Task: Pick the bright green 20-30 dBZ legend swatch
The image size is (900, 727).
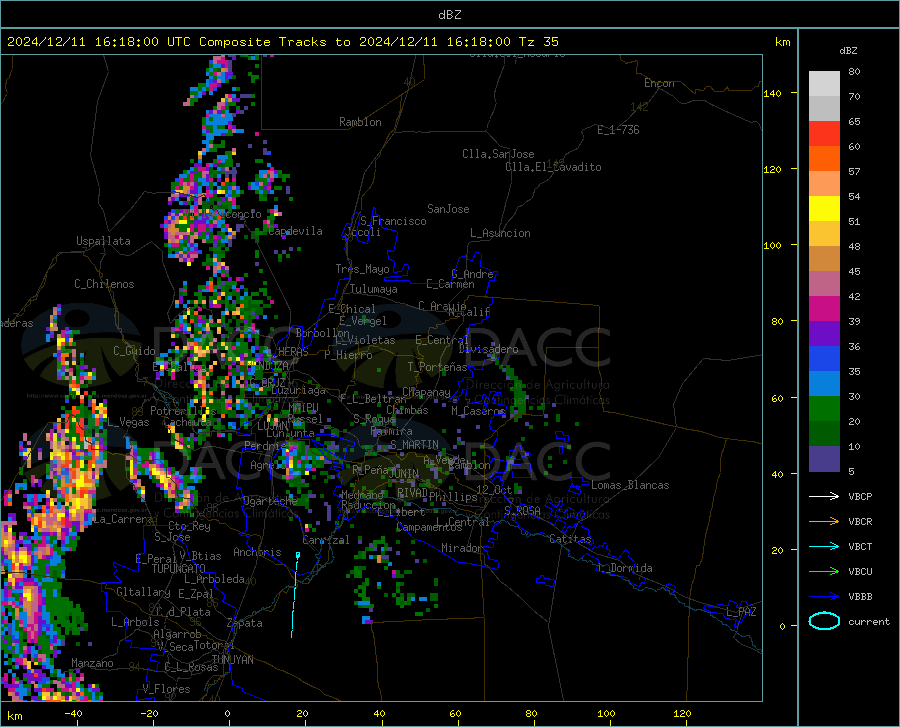Action: (x=824, y=409)
